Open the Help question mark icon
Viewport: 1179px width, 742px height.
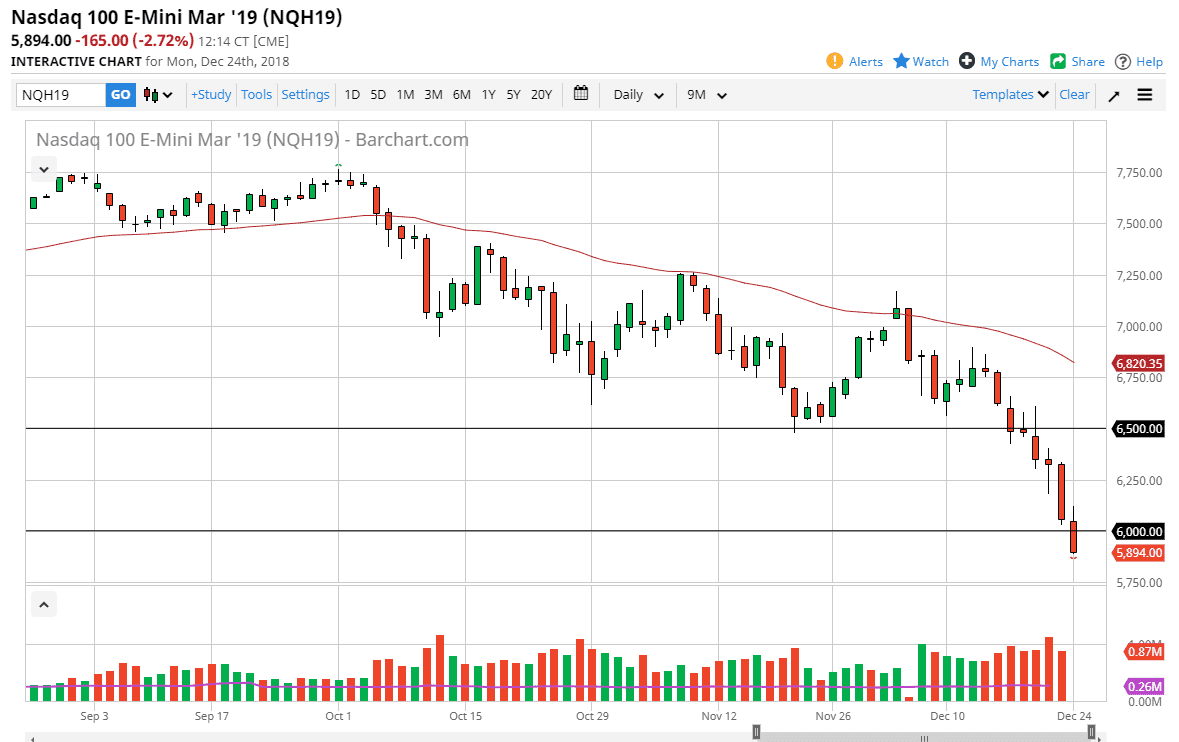pos(1123,61)
